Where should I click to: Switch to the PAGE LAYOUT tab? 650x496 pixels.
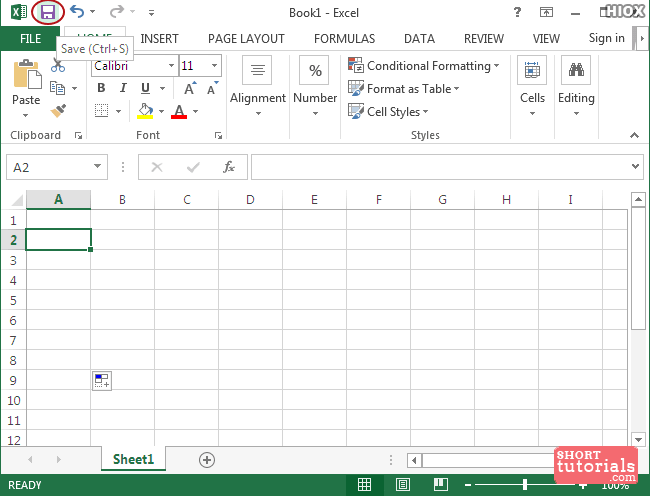click(246, 39)
